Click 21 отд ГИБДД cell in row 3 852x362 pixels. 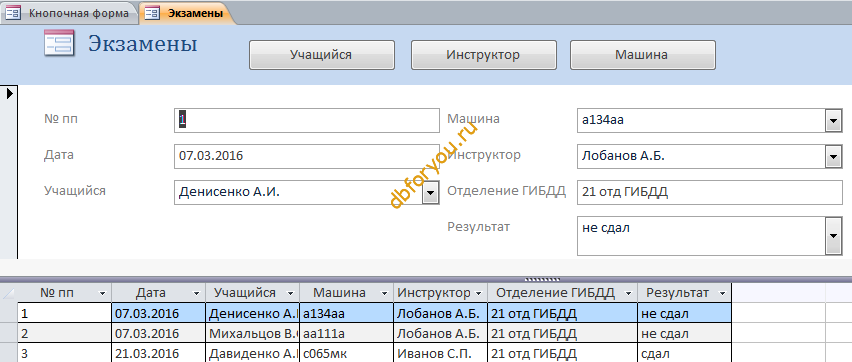(x=562, y=353)
